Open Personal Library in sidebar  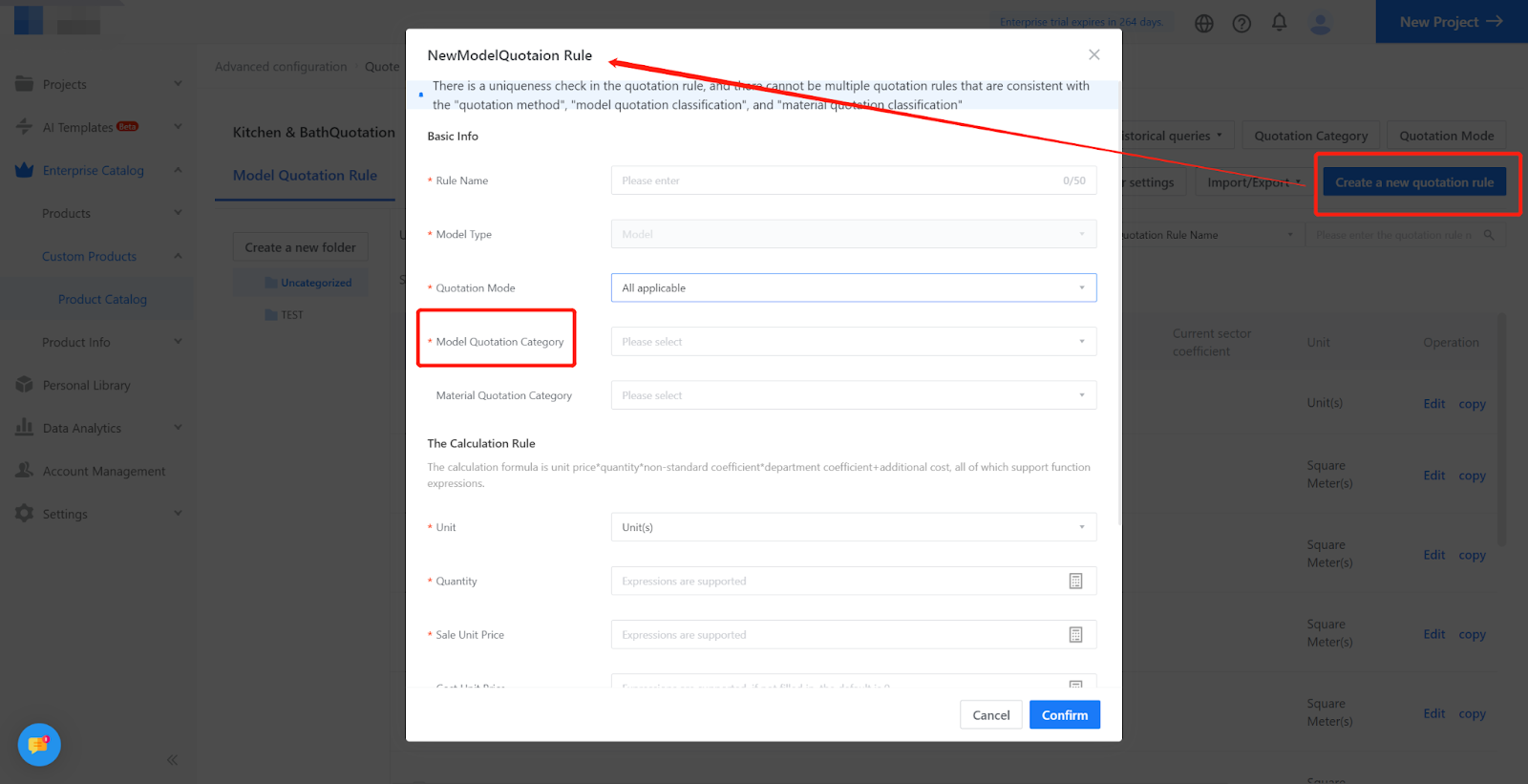click(86, 385)
